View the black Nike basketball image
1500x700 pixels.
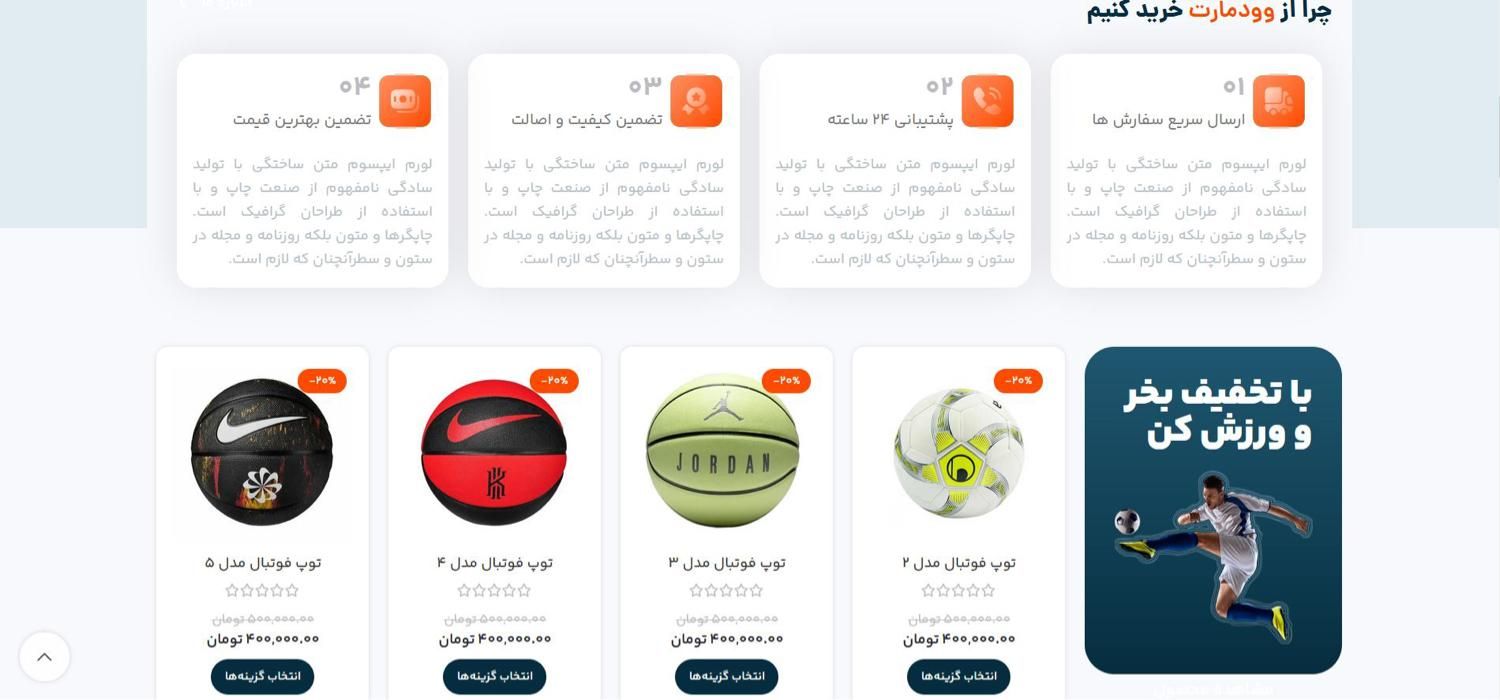pos(262,452)
